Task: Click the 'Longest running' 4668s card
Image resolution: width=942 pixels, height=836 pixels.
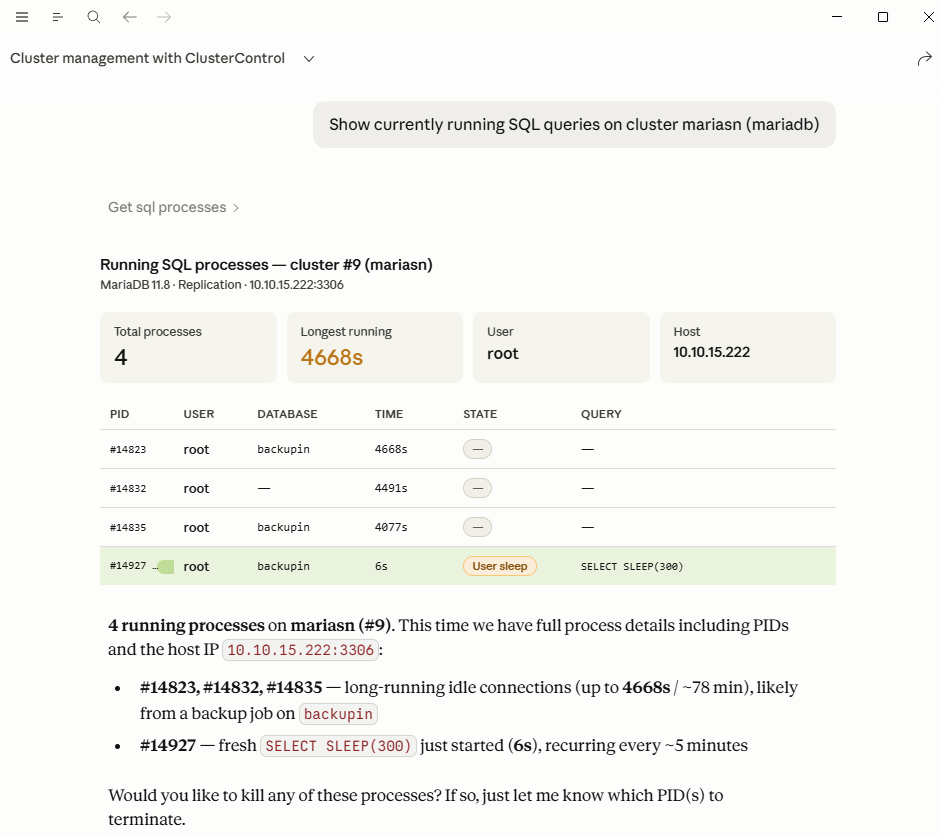Action: (x=375, y=347)
